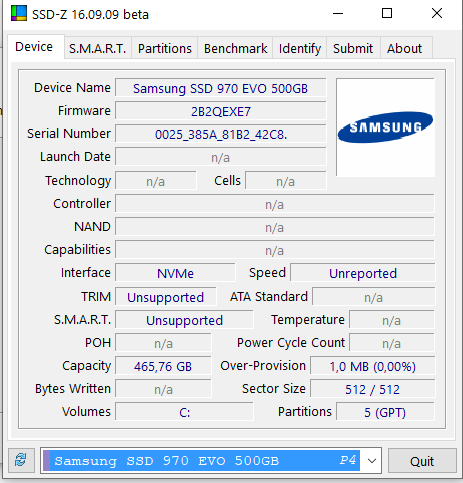Click the Capacity value 465,76 GB

[x=163, y=366]
